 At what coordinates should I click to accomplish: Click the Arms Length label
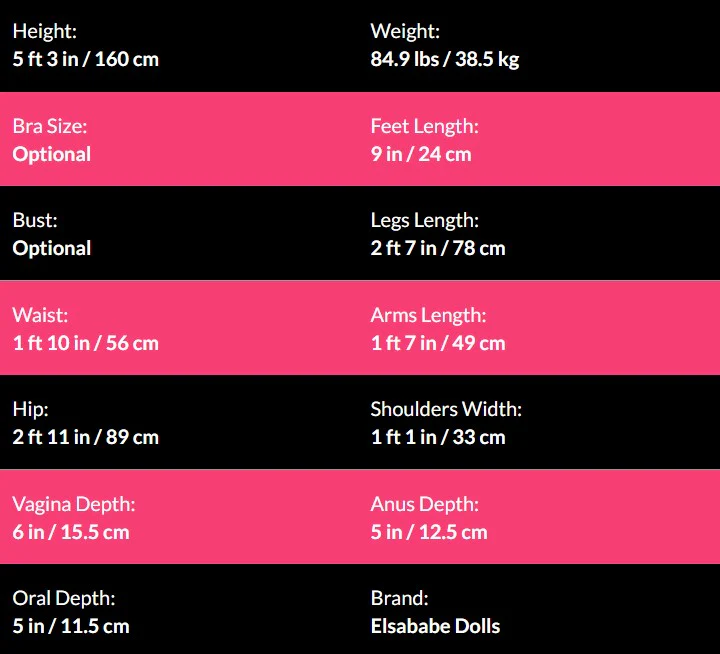(428, 315)
